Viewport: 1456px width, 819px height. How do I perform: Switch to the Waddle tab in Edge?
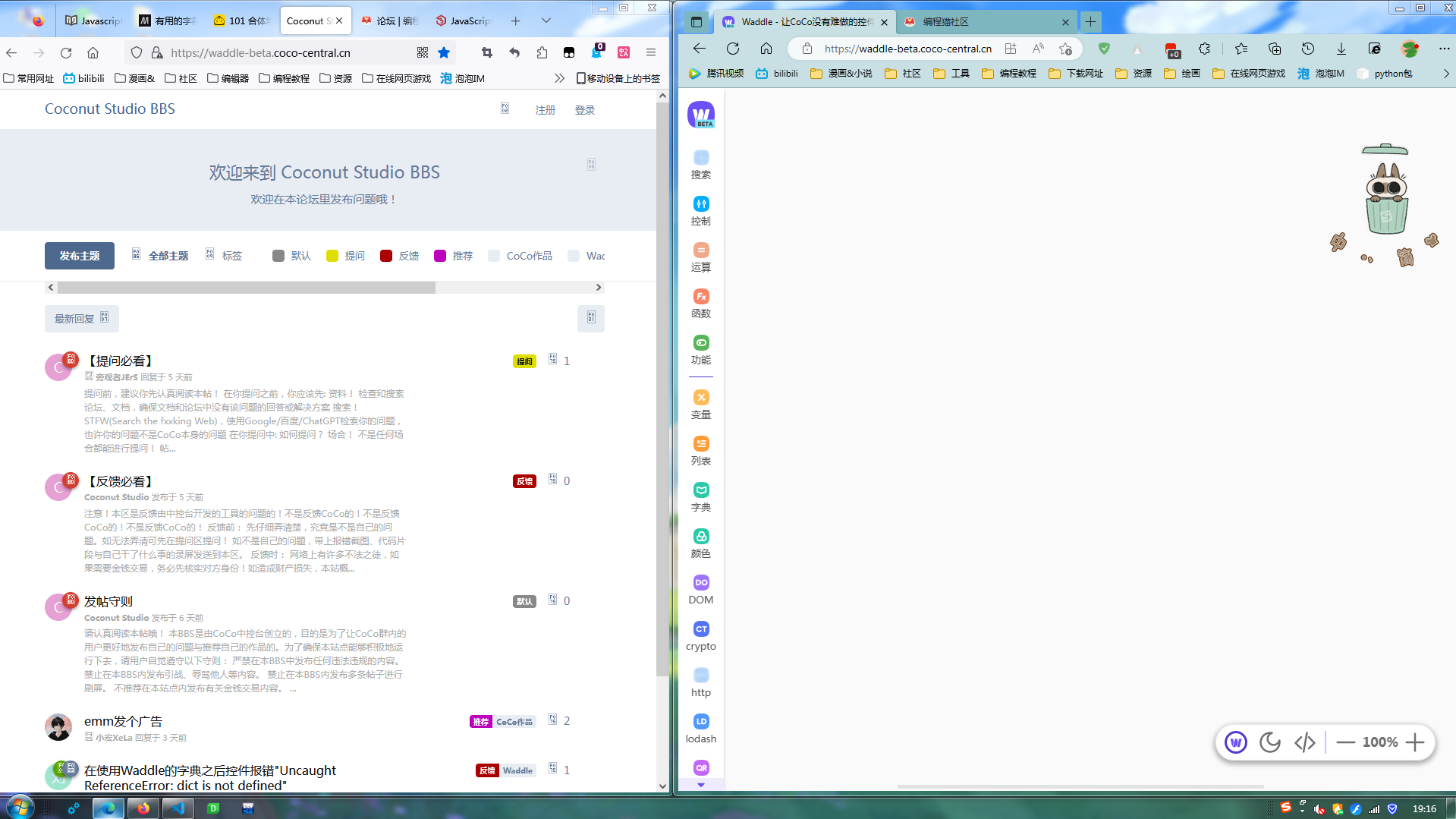pos(805,21)
